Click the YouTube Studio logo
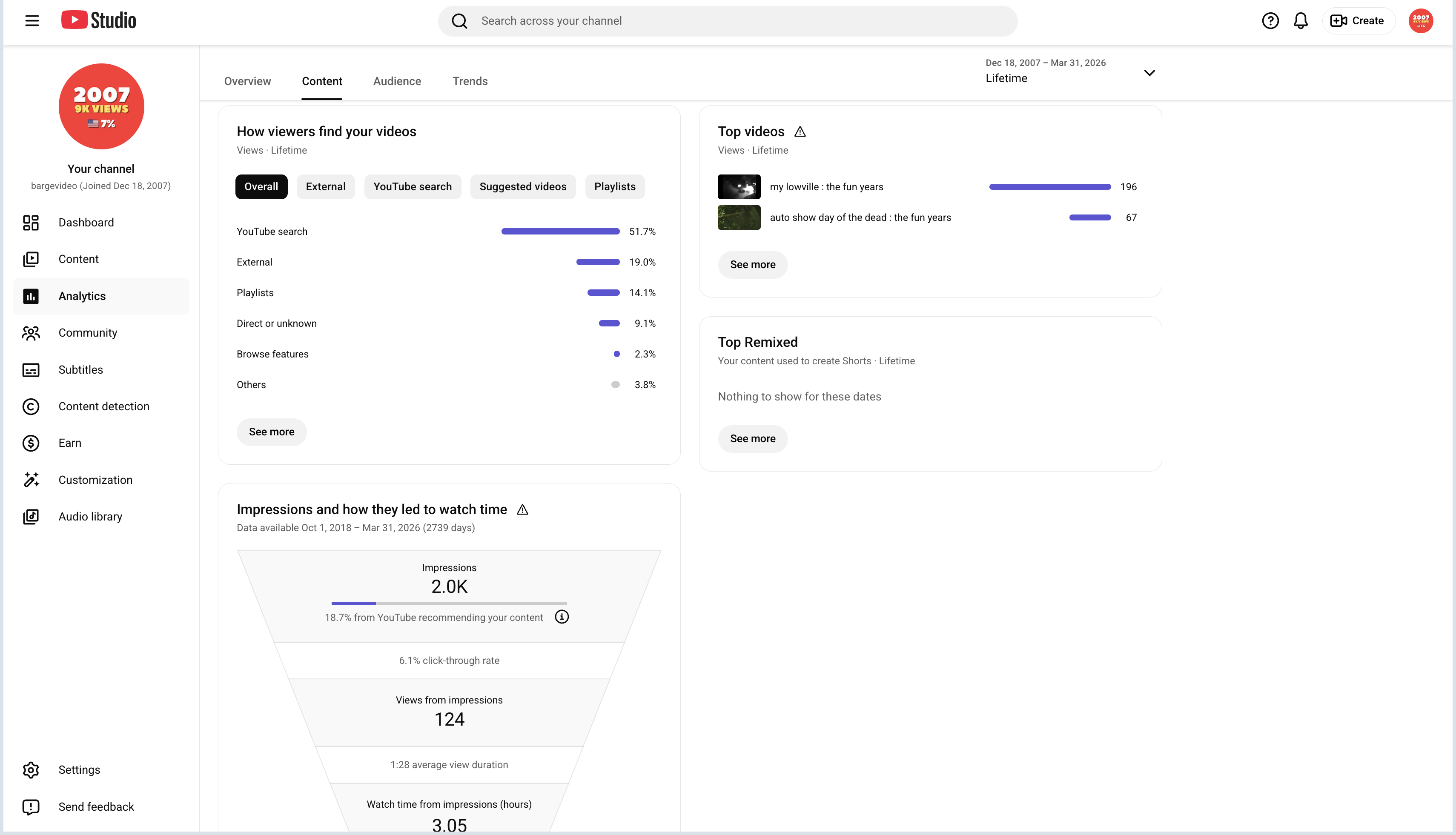Viewport: 1456px width, 835px height. click(x=99, y=21)
